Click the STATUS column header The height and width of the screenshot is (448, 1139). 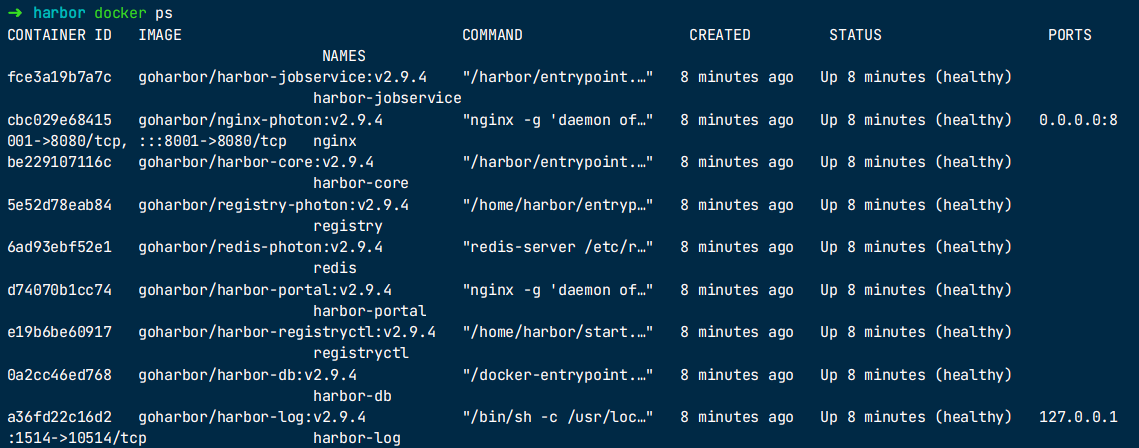[x=855, y=35]
